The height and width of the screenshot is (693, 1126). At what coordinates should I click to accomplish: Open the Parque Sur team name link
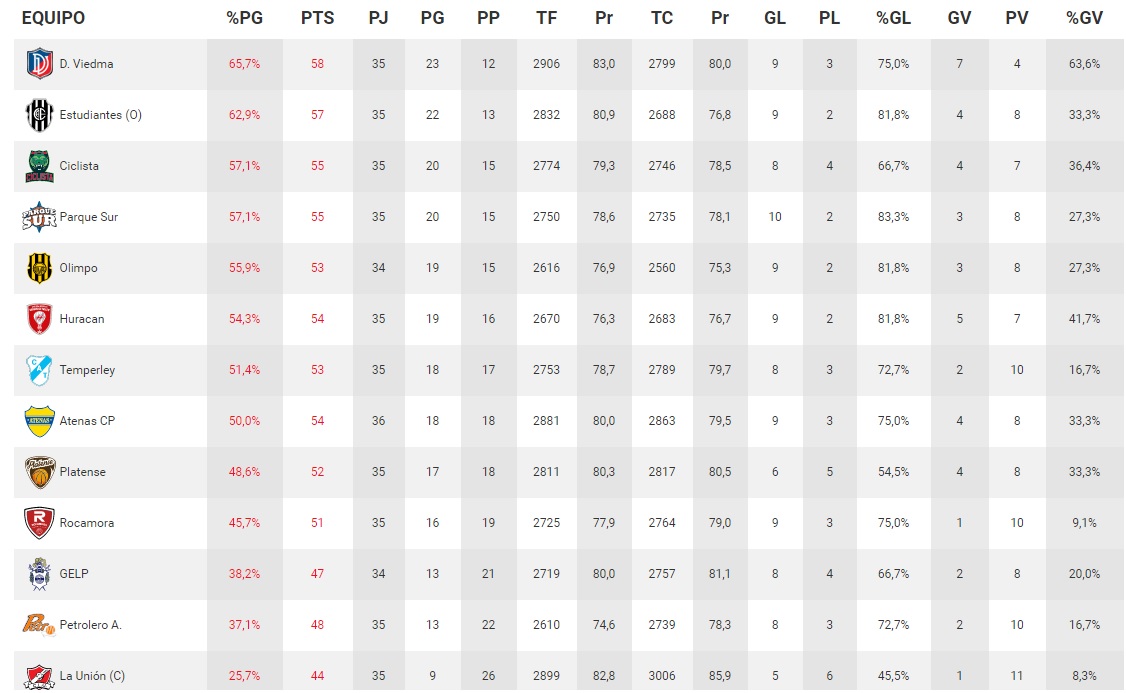89,217
